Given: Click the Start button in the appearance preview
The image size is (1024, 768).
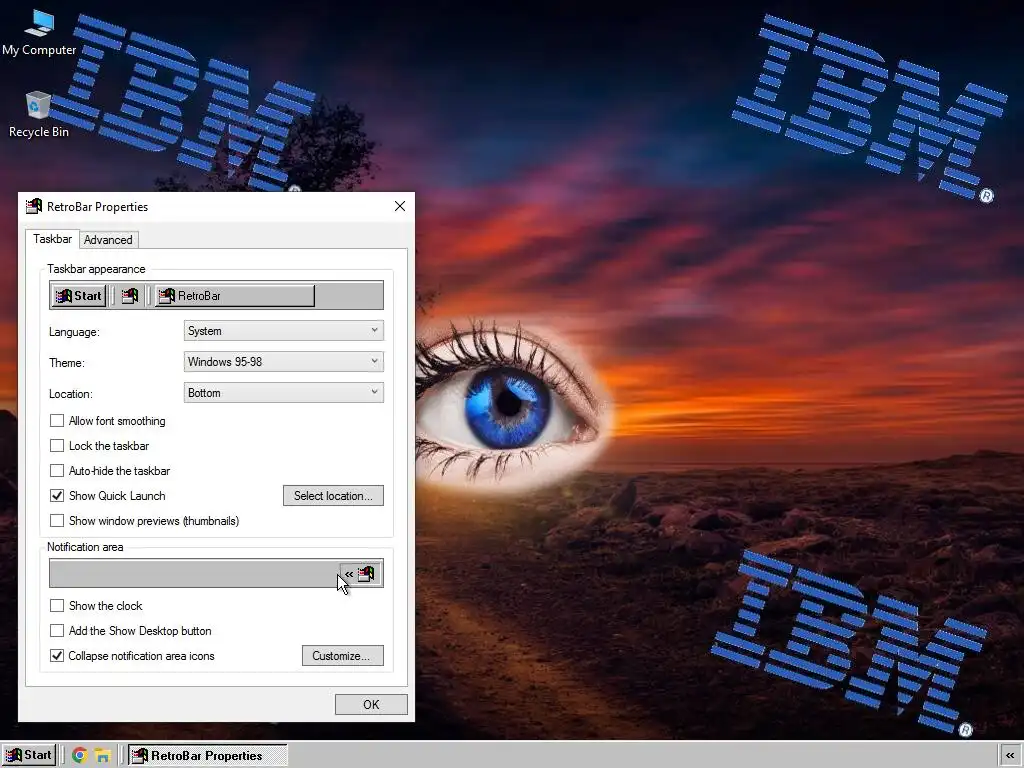Looking at the screenshot, I should click(x=78, y=296).
